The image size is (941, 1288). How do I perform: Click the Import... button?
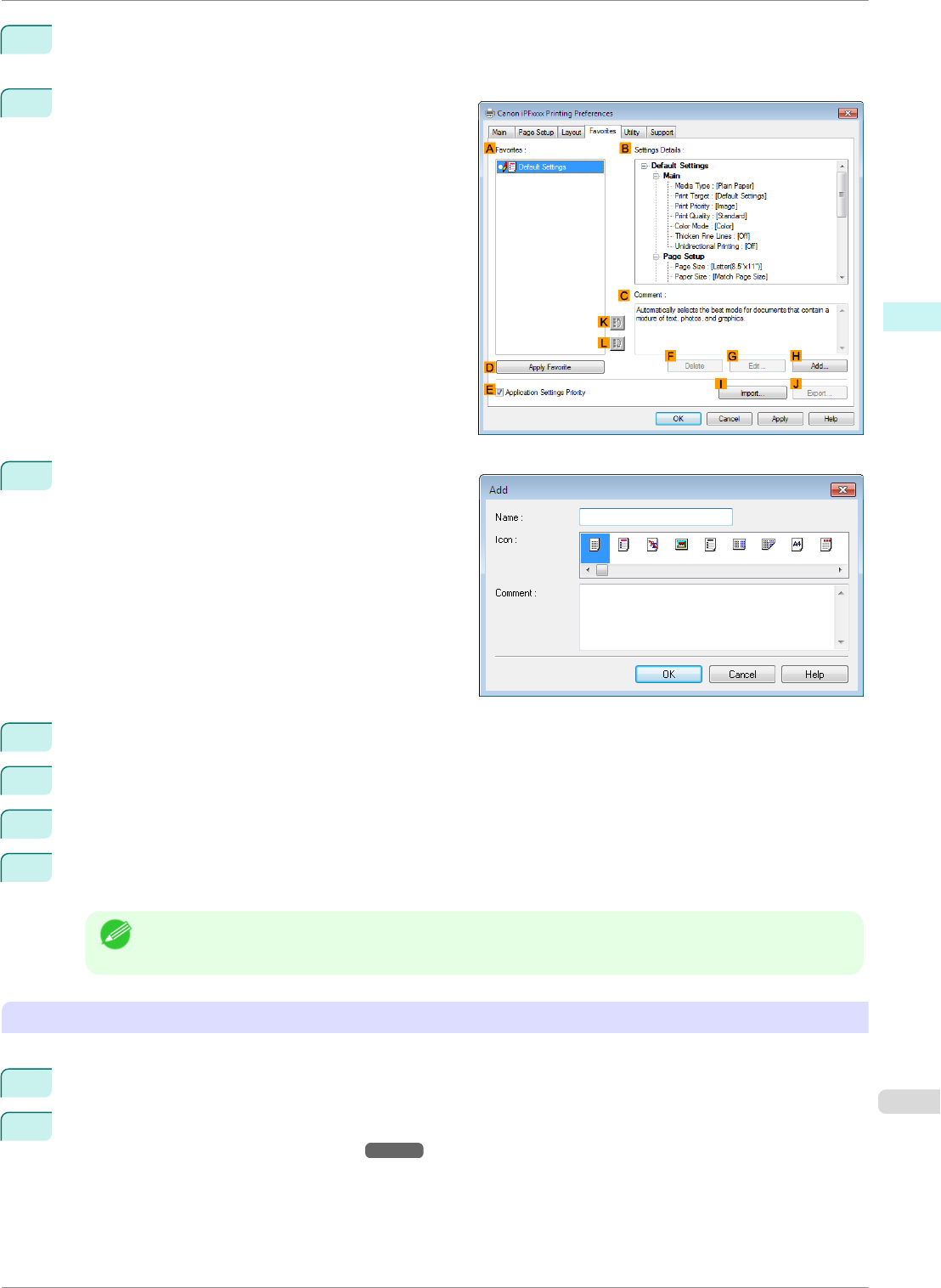point(752,393)
